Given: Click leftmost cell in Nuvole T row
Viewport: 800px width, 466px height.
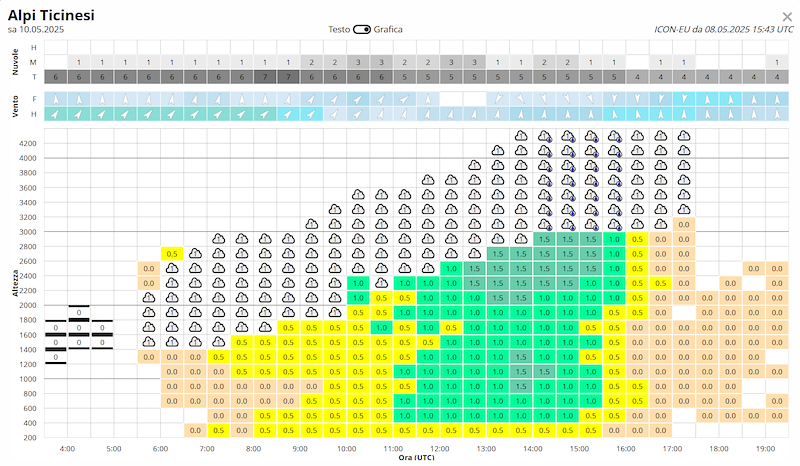Looking at the screenshot, I should tap(56, 77).
